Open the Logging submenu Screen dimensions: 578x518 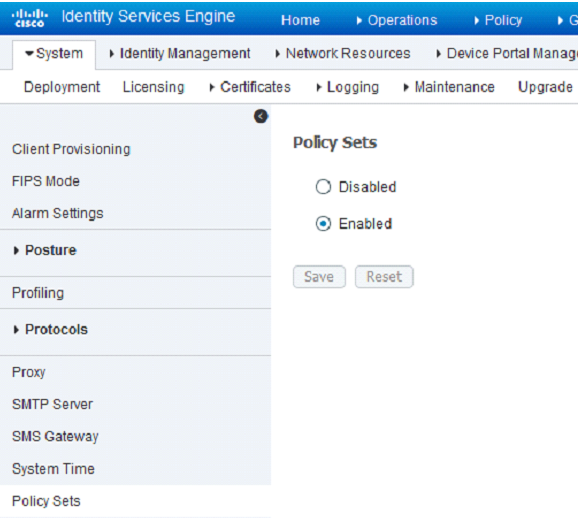(348, 87)
